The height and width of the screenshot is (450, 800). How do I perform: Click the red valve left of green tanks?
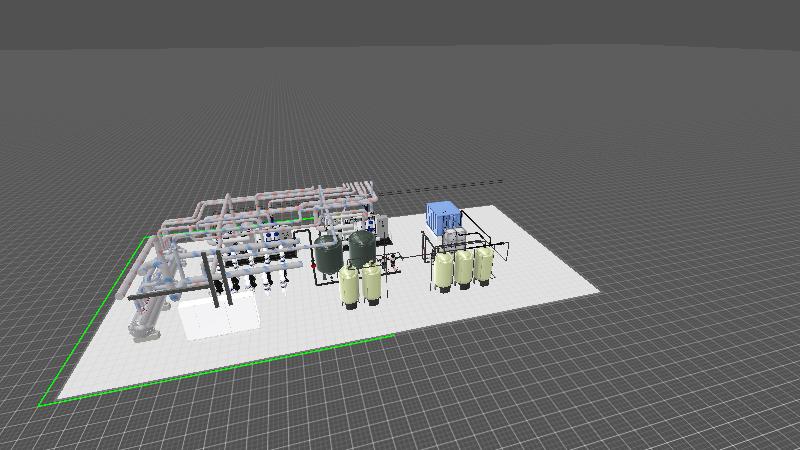[314, 267]
